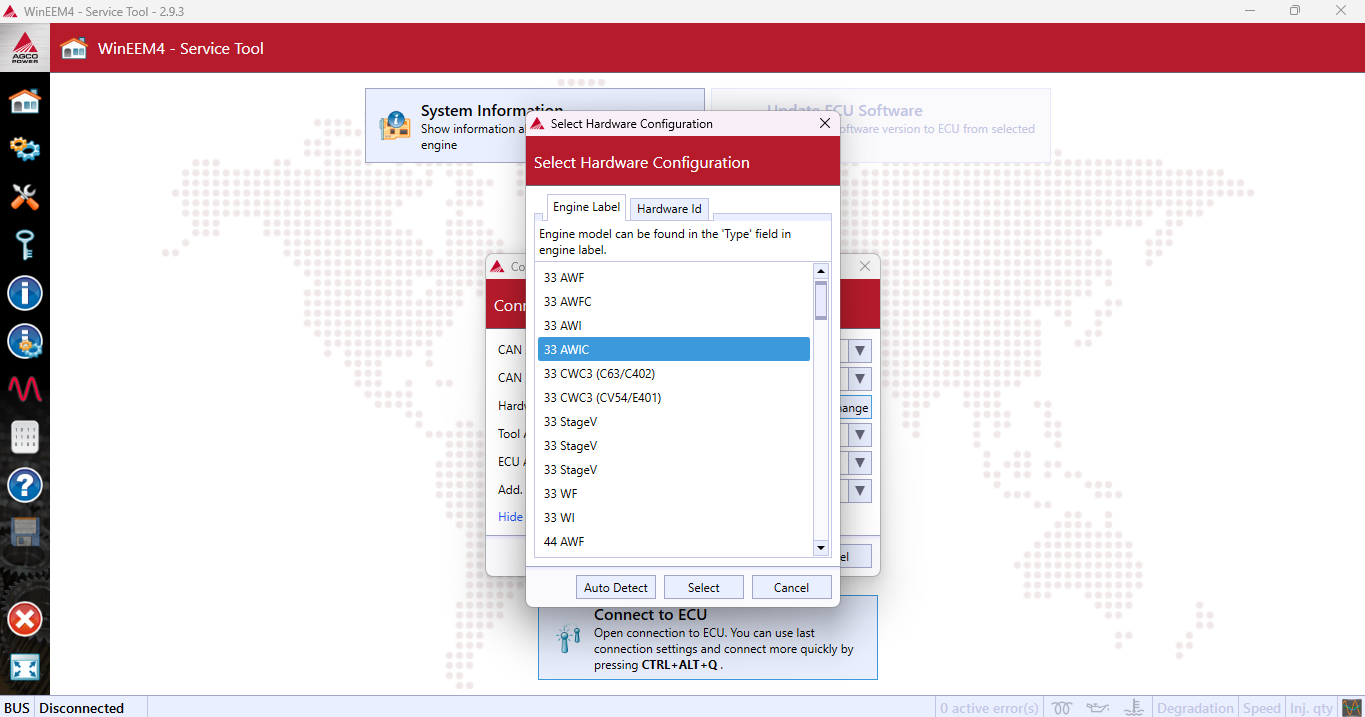Click the Auto Detect button

(616, 588)
